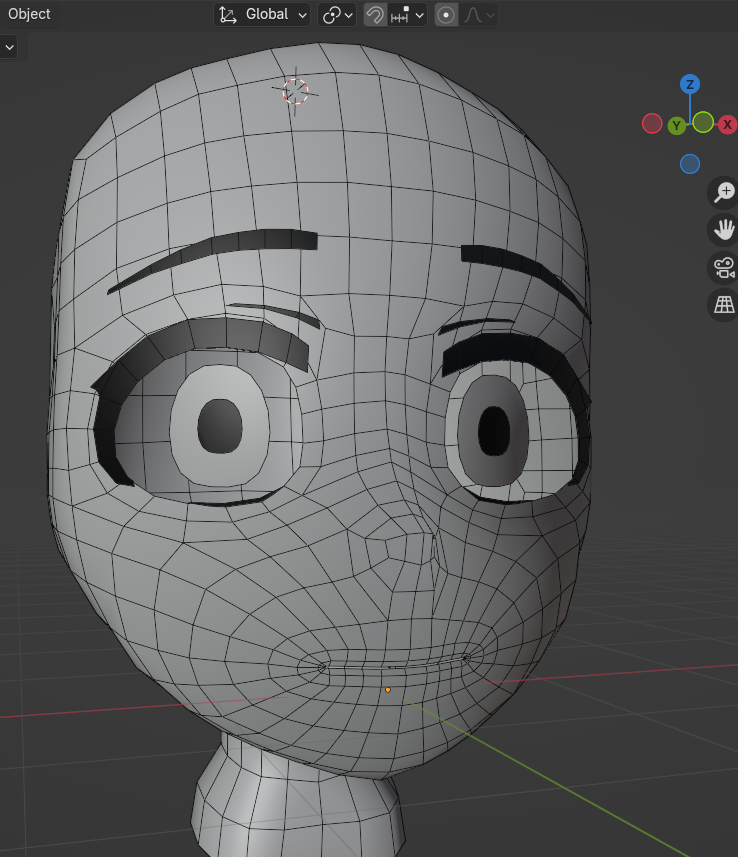
Task: Click the X axis on the gizmo
Action: pyautogui.click(x=727, y=125)
